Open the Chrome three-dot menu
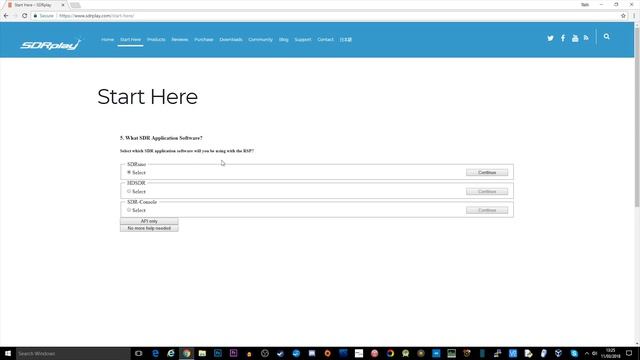640x360 pixels. pyautogui.click(x=634, y=16)
